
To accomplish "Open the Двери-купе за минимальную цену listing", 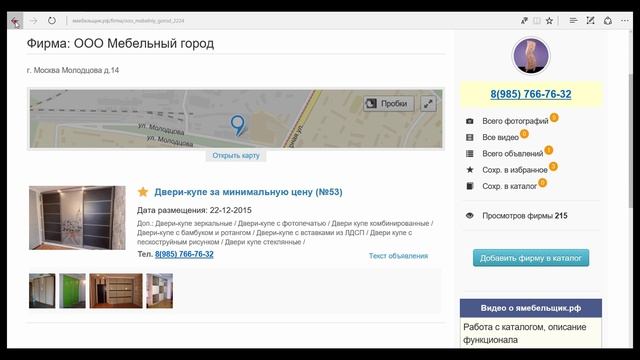I will point(248,192).
